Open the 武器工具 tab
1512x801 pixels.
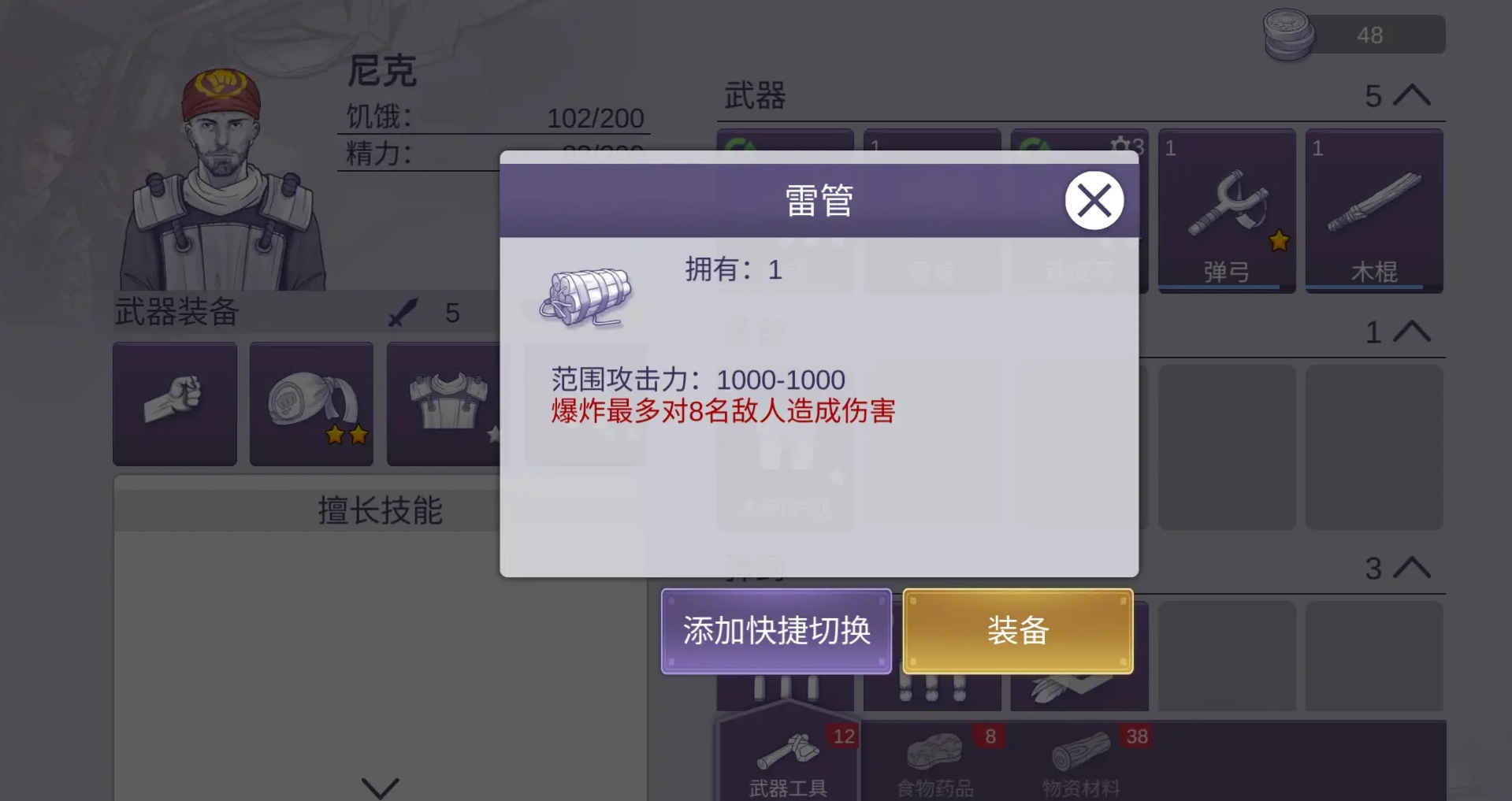pyautogui.click(x=788, y=760)
